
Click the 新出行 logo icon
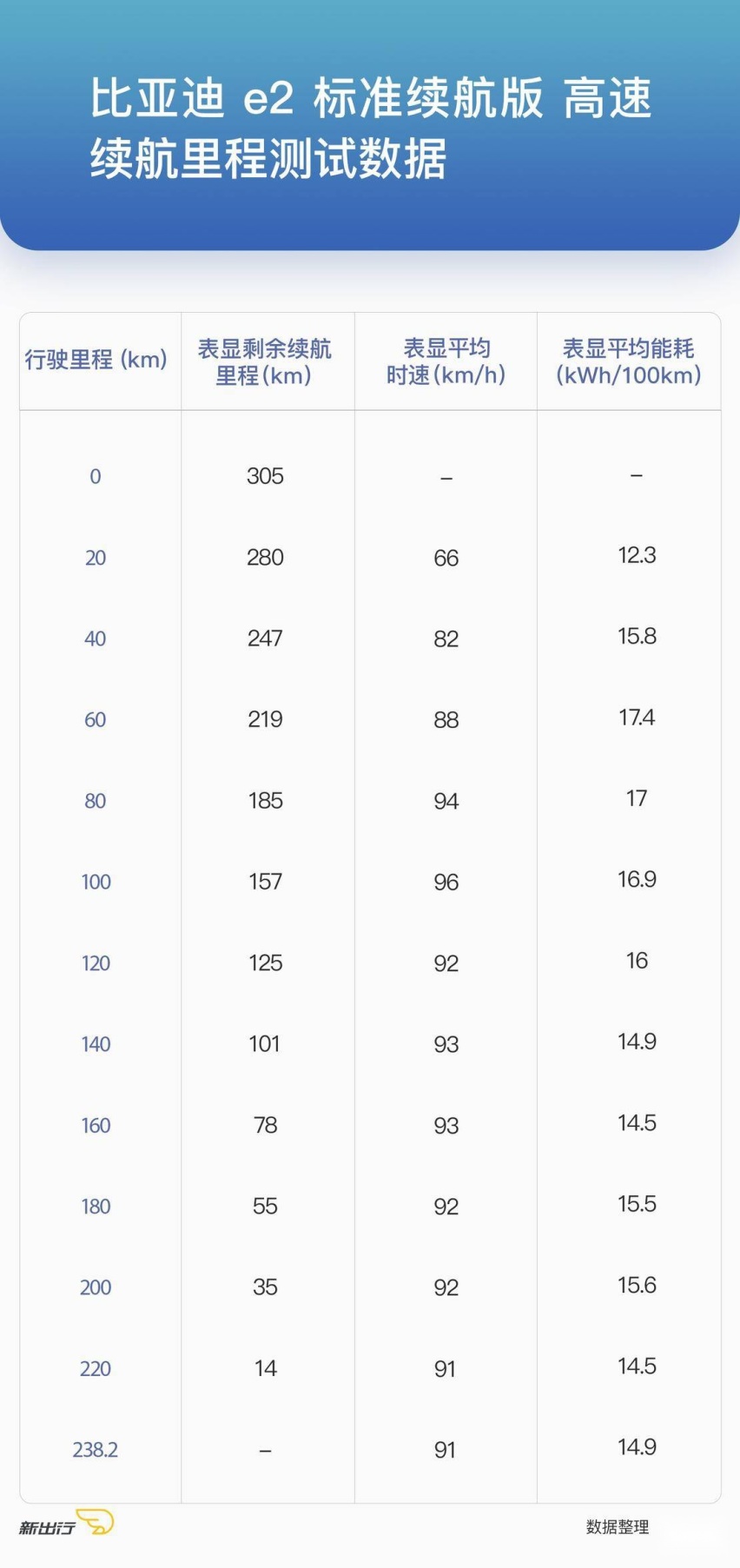tap(67, 1523)
